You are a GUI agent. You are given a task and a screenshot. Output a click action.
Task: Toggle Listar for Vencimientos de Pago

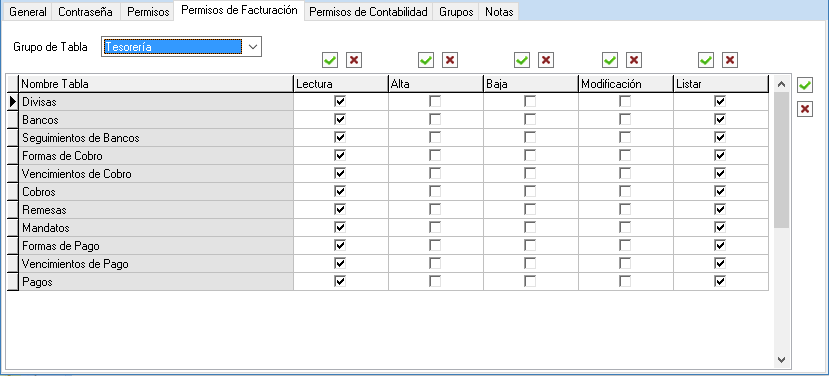point(720,263)
